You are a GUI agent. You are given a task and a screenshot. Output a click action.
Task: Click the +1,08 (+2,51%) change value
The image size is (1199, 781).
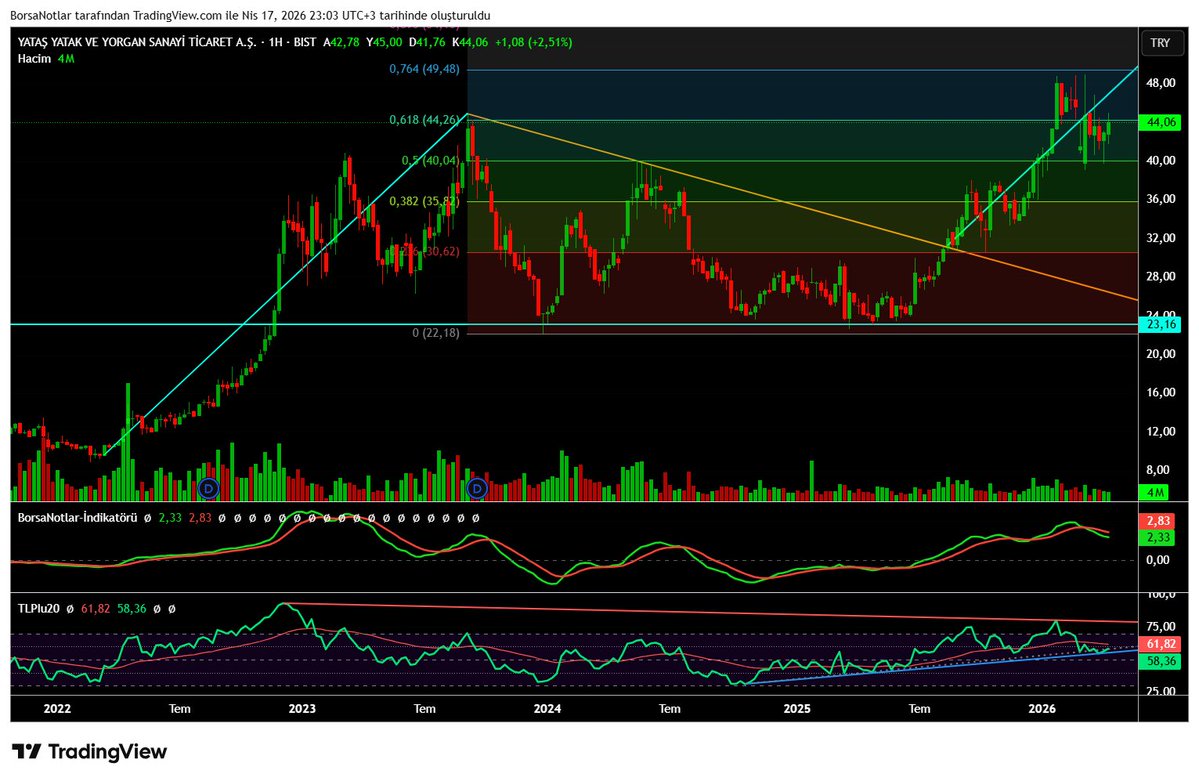(534, 43)
